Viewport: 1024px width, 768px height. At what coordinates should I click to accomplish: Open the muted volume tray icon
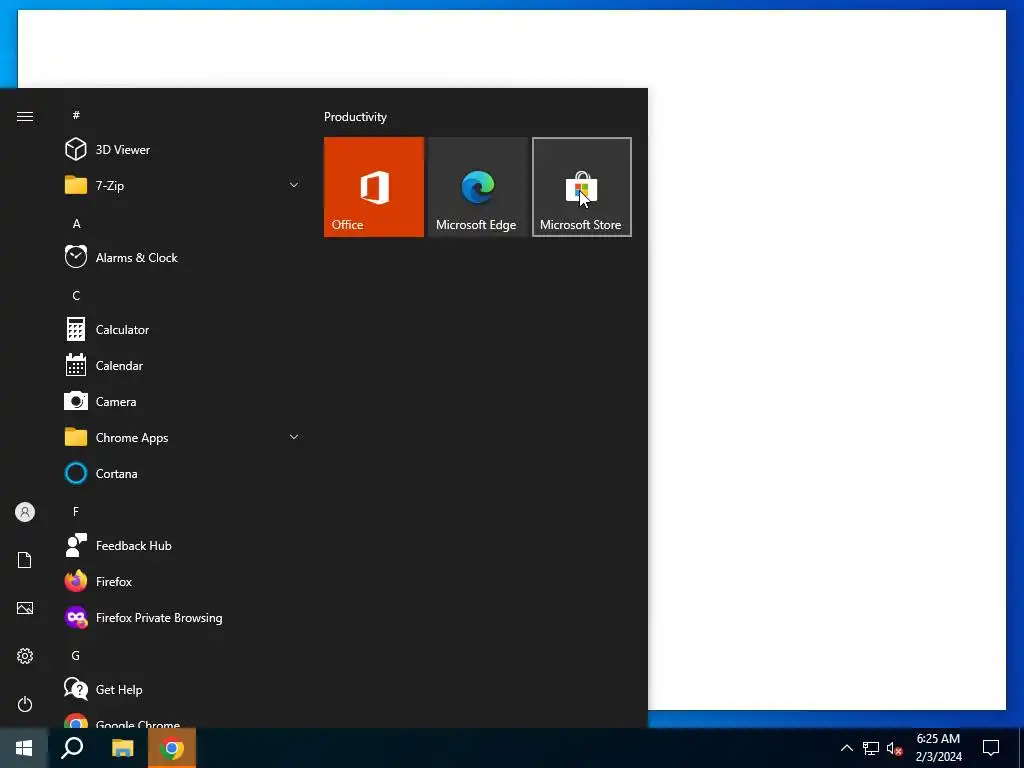(894, 748)
